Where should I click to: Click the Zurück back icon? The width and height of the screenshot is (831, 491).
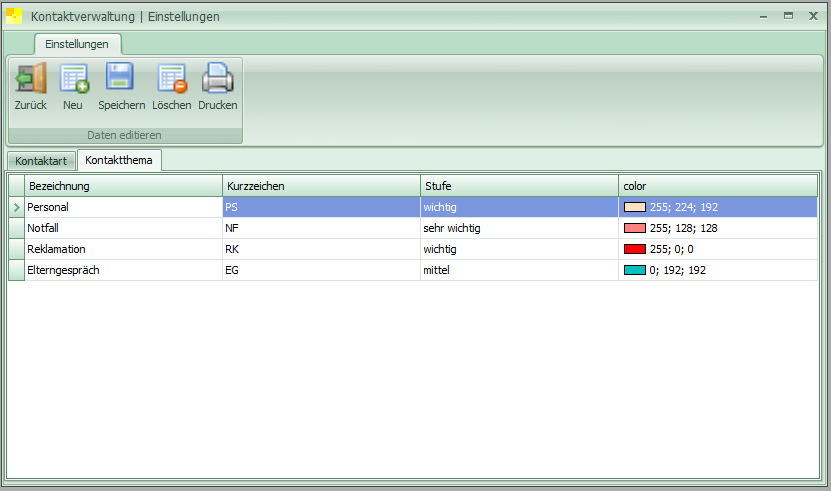coord(30,79)
